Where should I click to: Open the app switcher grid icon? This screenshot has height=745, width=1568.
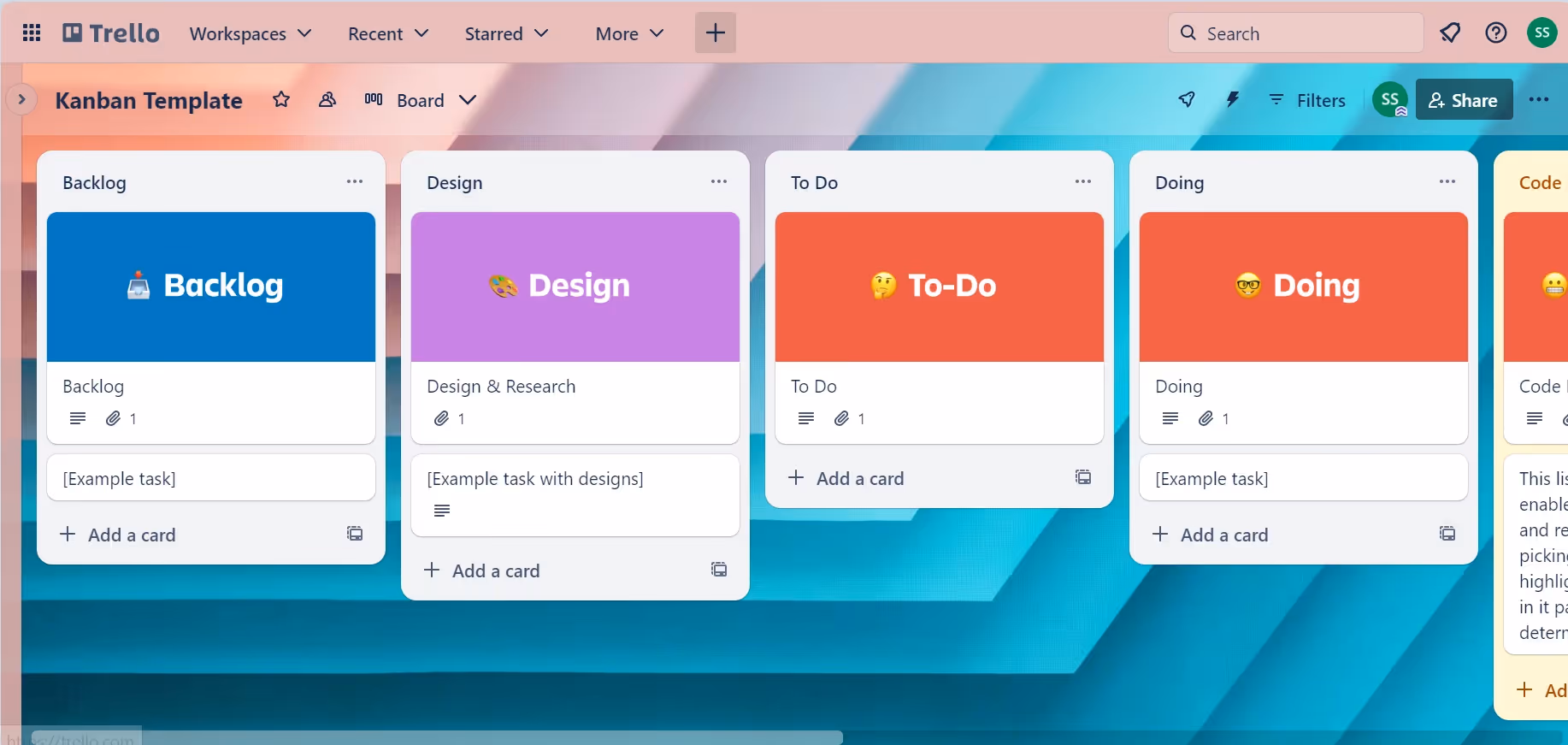click(32, 33)
